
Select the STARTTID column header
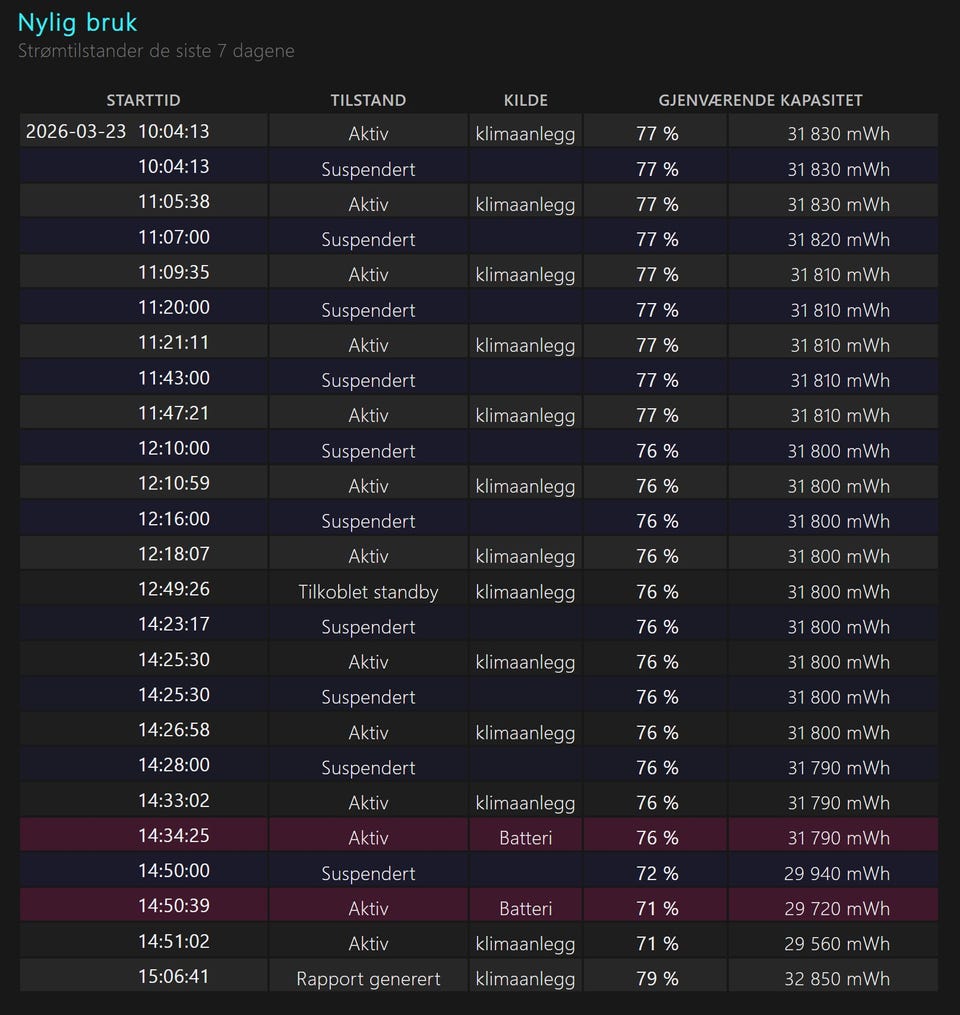point(143,100)
